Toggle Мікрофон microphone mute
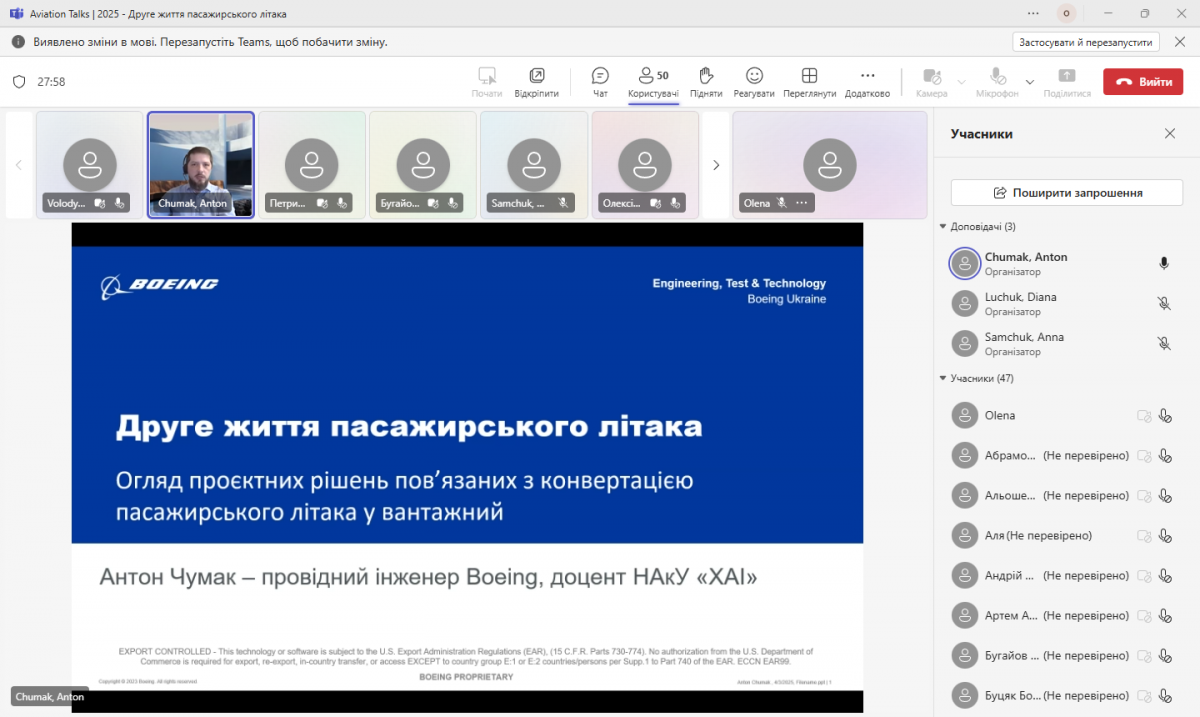The height and width of the screenshot is (717, 1200). (997, 81)
